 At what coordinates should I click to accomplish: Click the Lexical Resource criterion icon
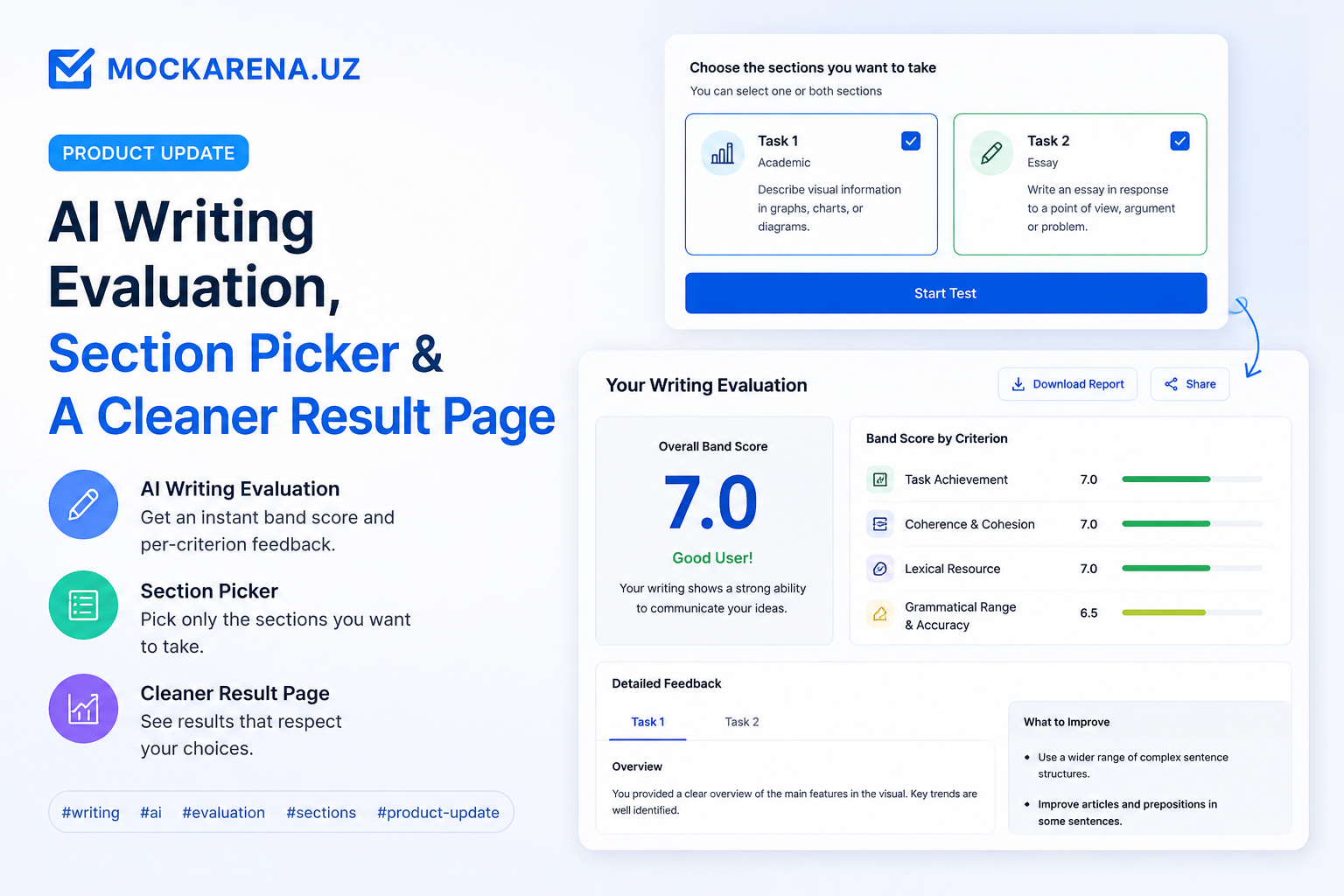880,569
